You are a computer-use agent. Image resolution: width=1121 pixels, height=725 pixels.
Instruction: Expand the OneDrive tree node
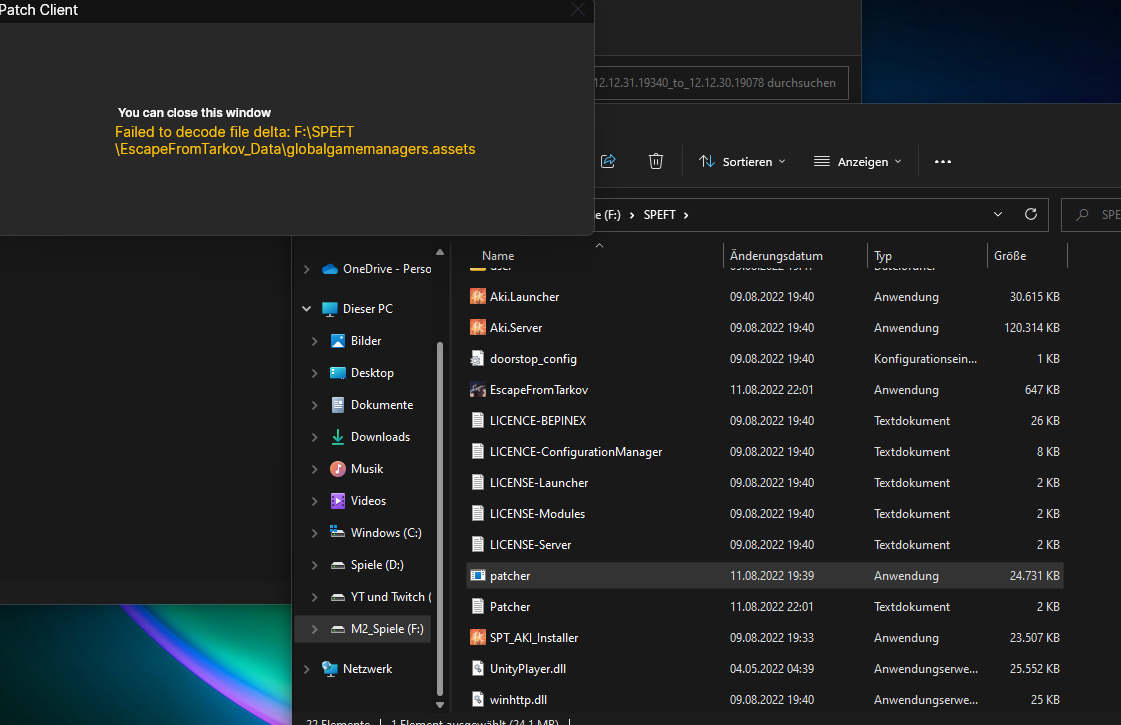[307, 270]
